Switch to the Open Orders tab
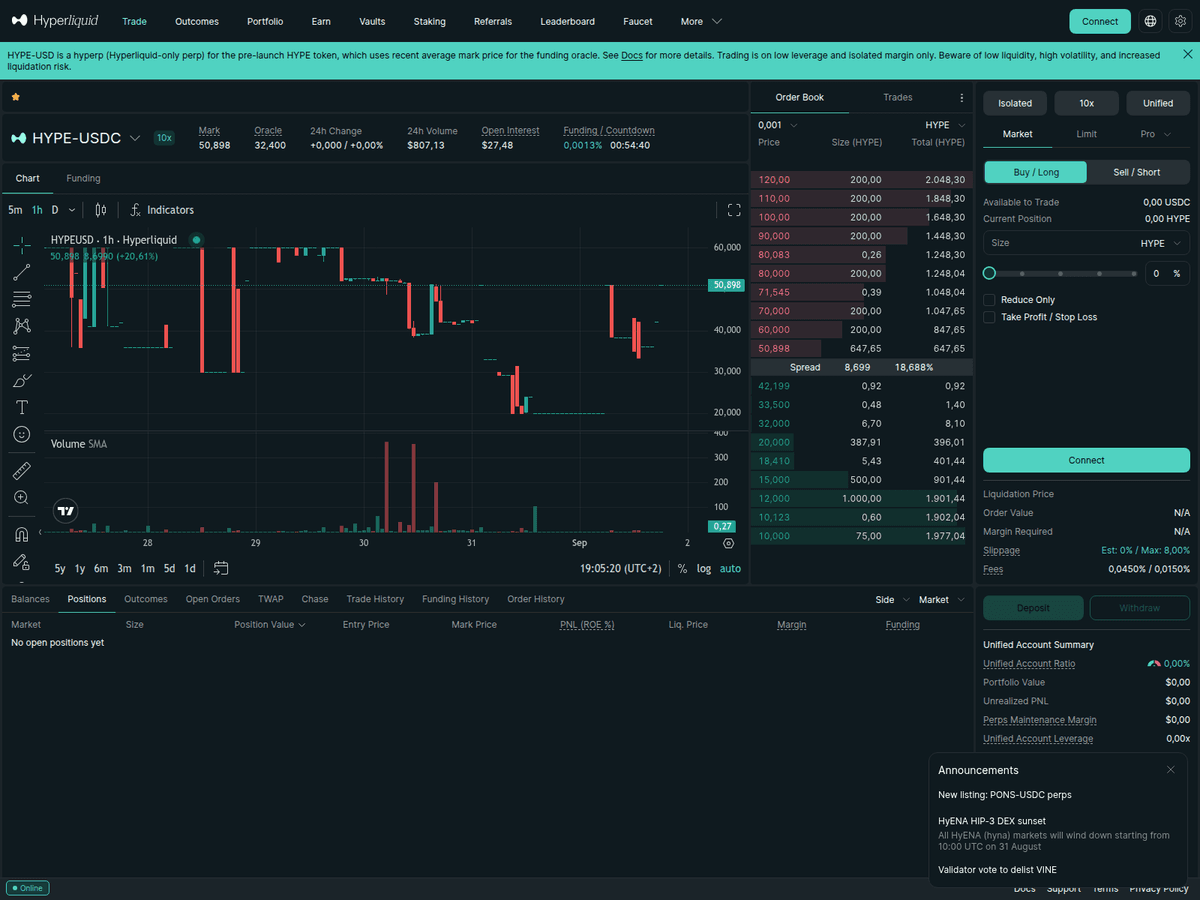The height and width of the screenshot is (900, 1200). (x=212, y=599)
